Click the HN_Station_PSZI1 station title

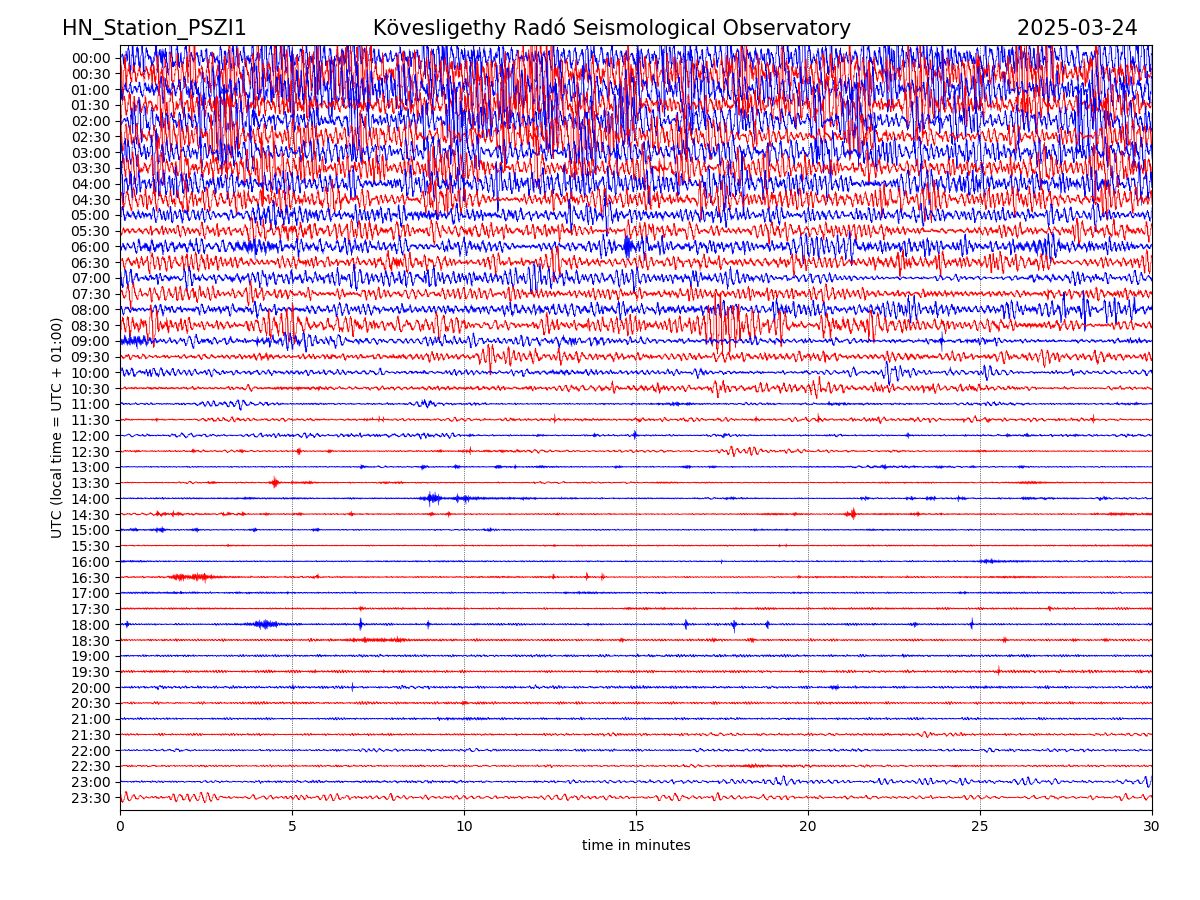coord(154,28)
